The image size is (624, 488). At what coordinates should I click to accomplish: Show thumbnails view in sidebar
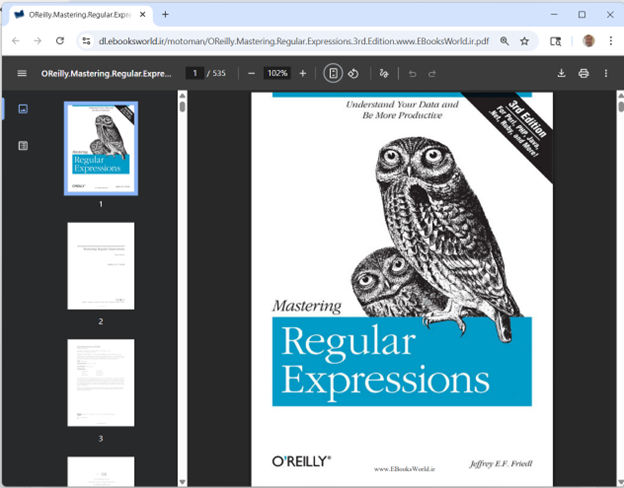click(23, 109)
